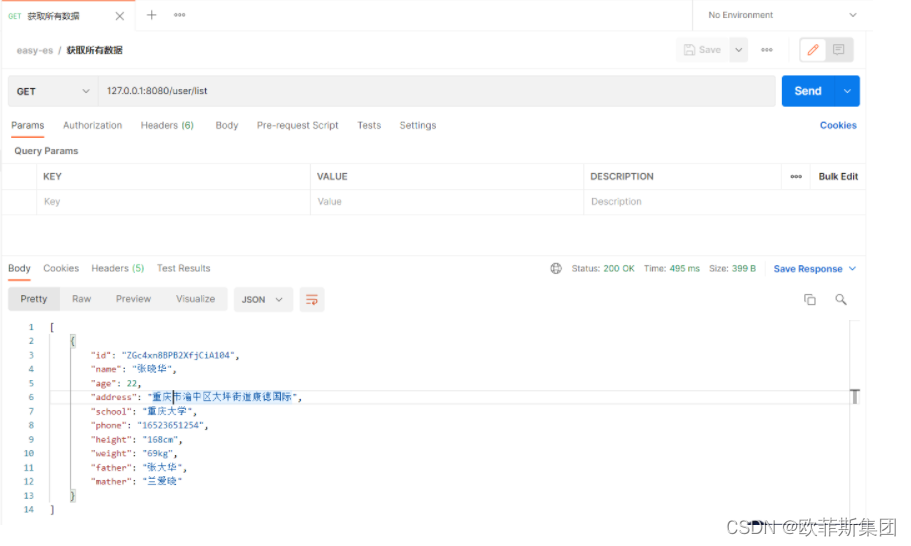Image resolution: width=911 pixels, height=546 pixels.
Task: Open the JSON format dropdown
Action: coord(263,300)
